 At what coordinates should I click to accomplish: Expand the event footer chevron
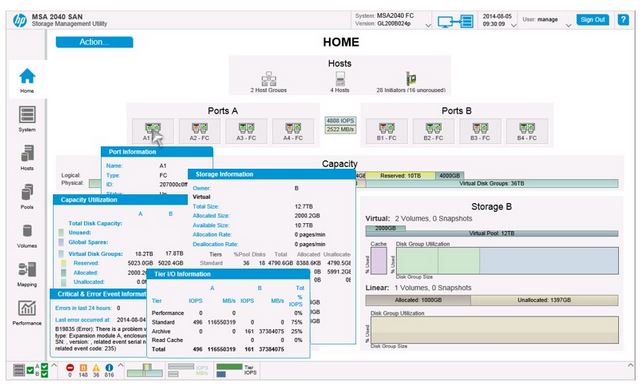(x=121, y=365)
